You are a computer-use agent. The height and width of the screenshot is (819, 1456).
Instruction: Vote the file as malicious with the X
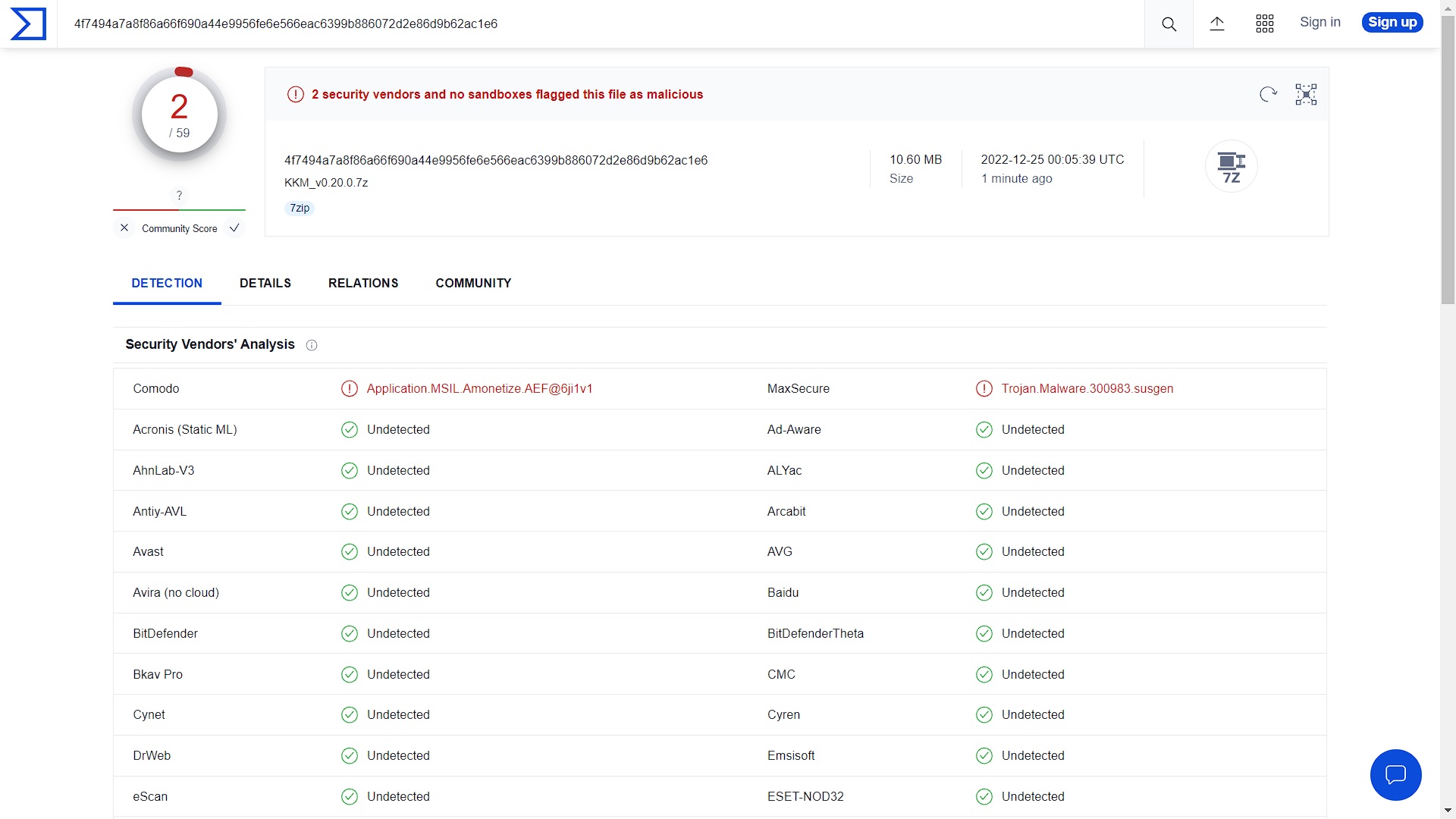(124, 227)
